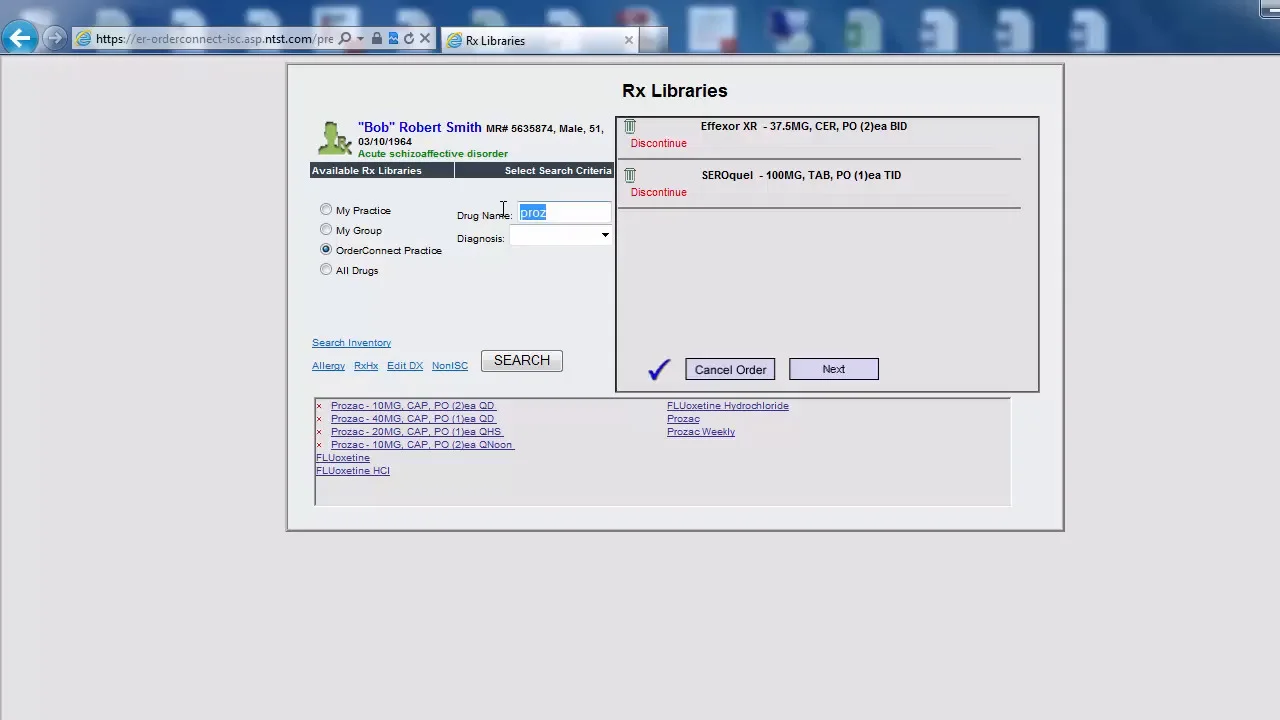Click the Select Search Criteria header
The width and height of the screenshot is (1280, 720).
558,170
